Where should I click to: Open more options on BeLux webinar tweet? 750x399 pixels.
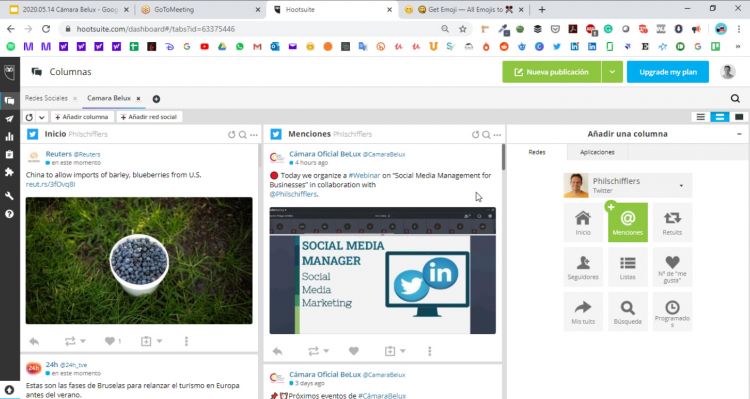430,351
